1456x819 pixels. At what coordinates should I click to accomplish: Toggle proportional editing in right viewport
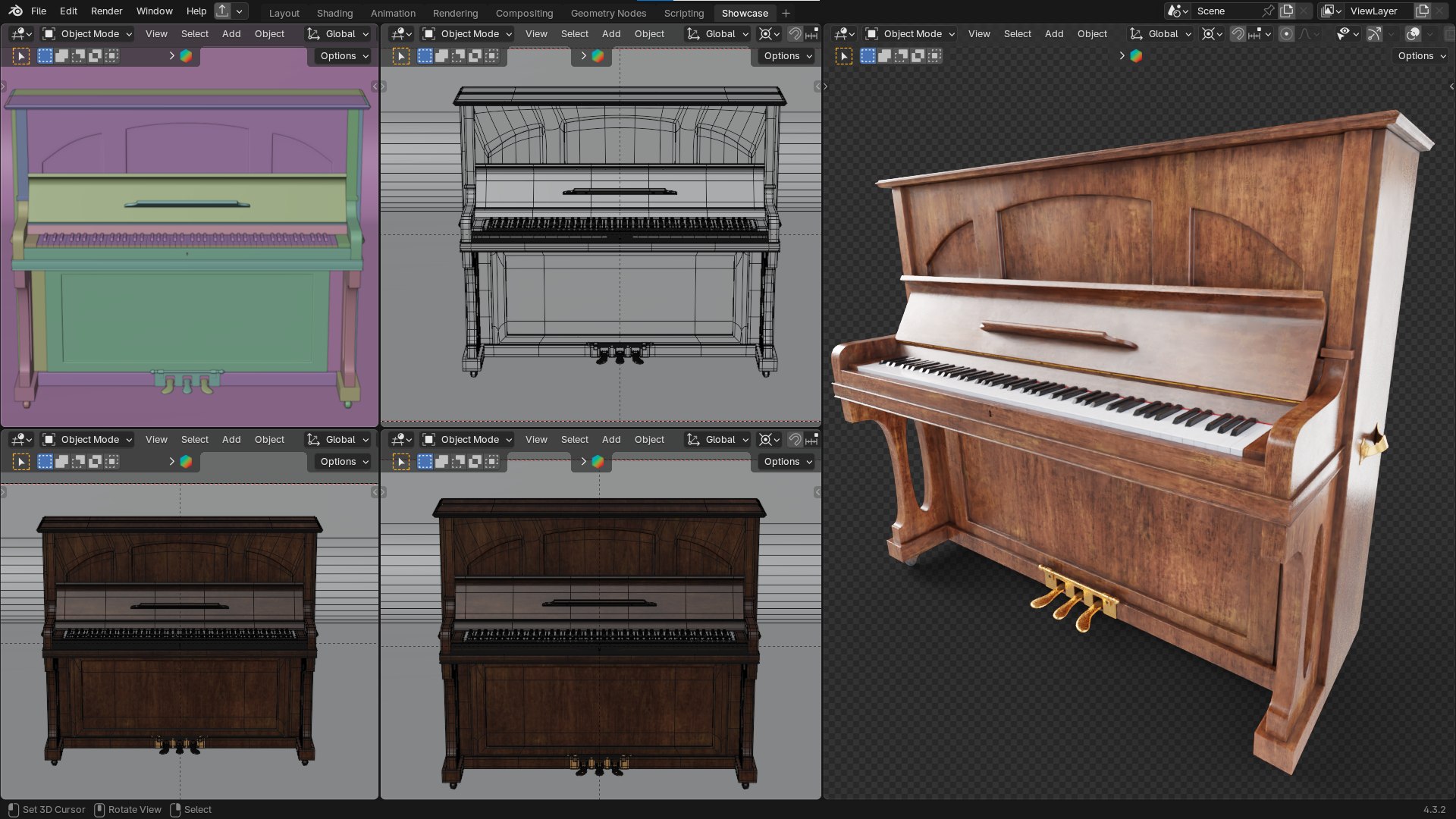[x=1286, y=33]
